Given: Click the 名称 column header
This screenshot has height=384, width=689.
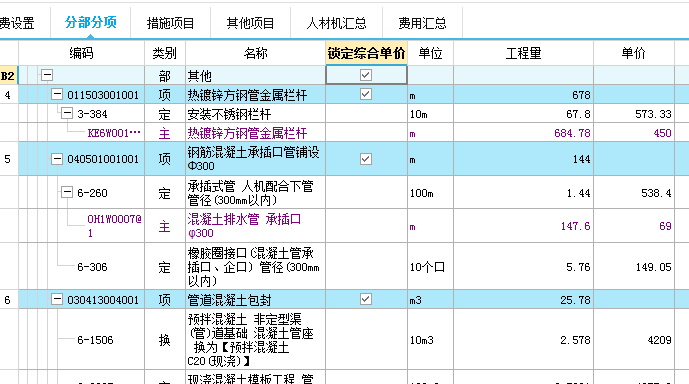Looking at the screenshot, I should 255,53.
